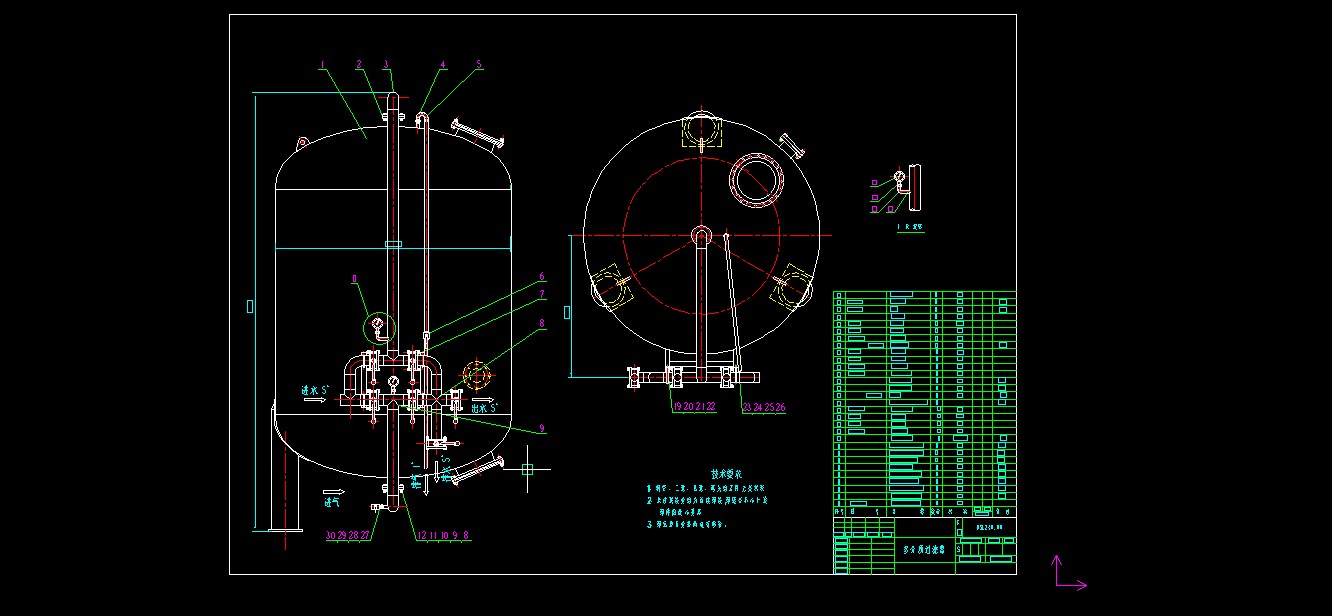The width and height of the screenshot is (1332, 616).
Task: Select callout number 2 above the tank
Action: [358, 65]
